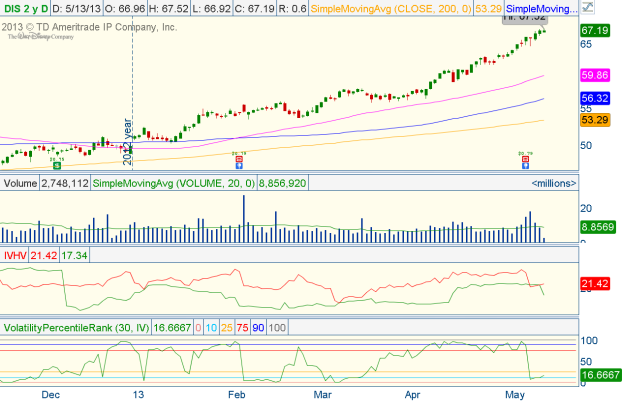Select the event marker in early May
Viewport: 625px width, 401px height.
(x=523, y=157)
